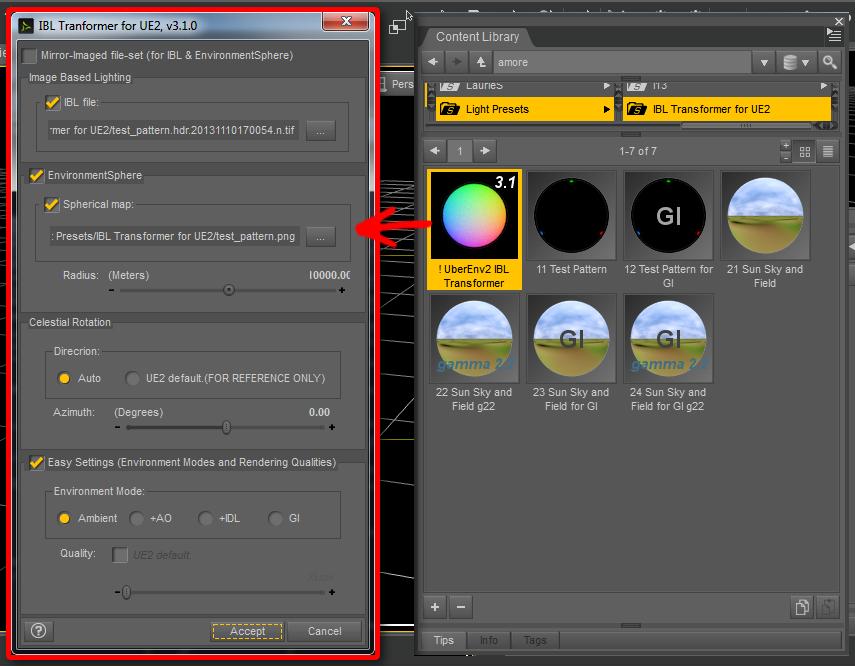This screenshot has width=855, height=666.
Task: Enable Mirror-Imaged file-set checkbox
Action: coord(29,56)
